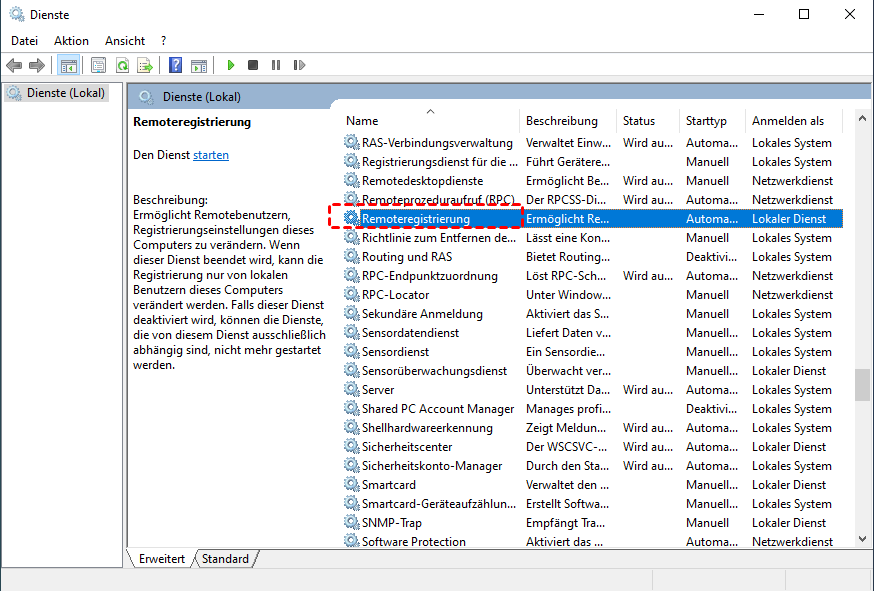
Task: Sort list by the Name column header
Action: click(362, 121)
